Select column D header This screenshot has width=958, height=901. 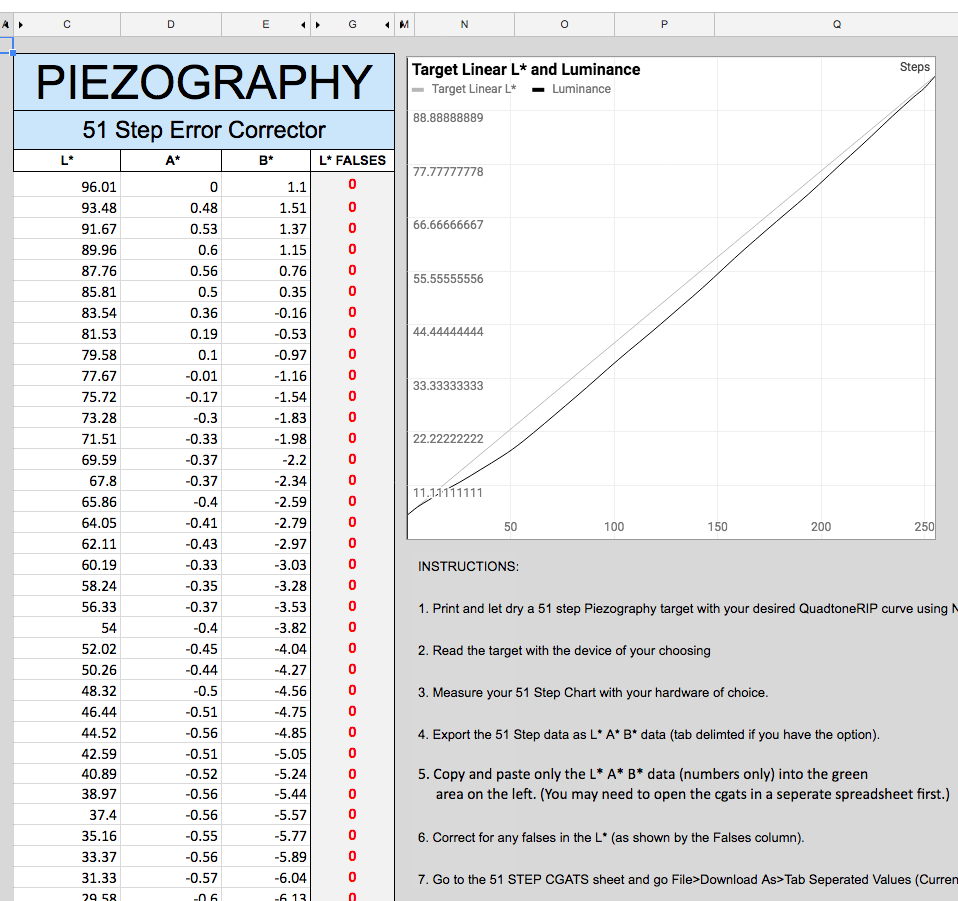171,24
